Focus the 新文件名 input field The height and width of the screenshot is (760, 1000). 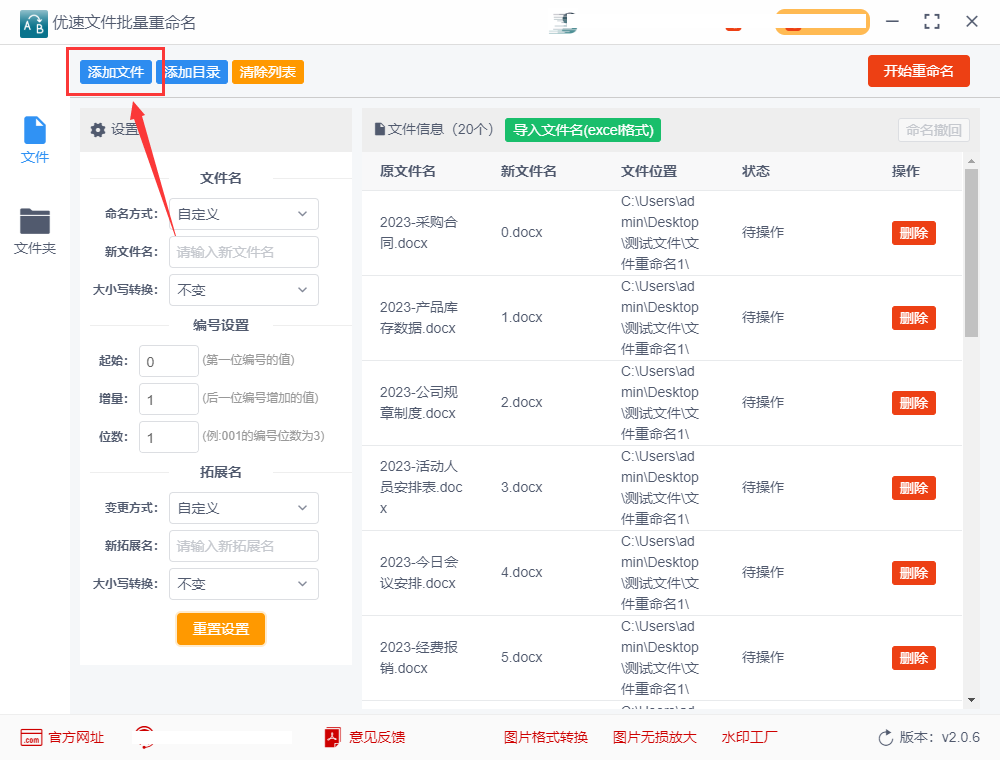244,252
